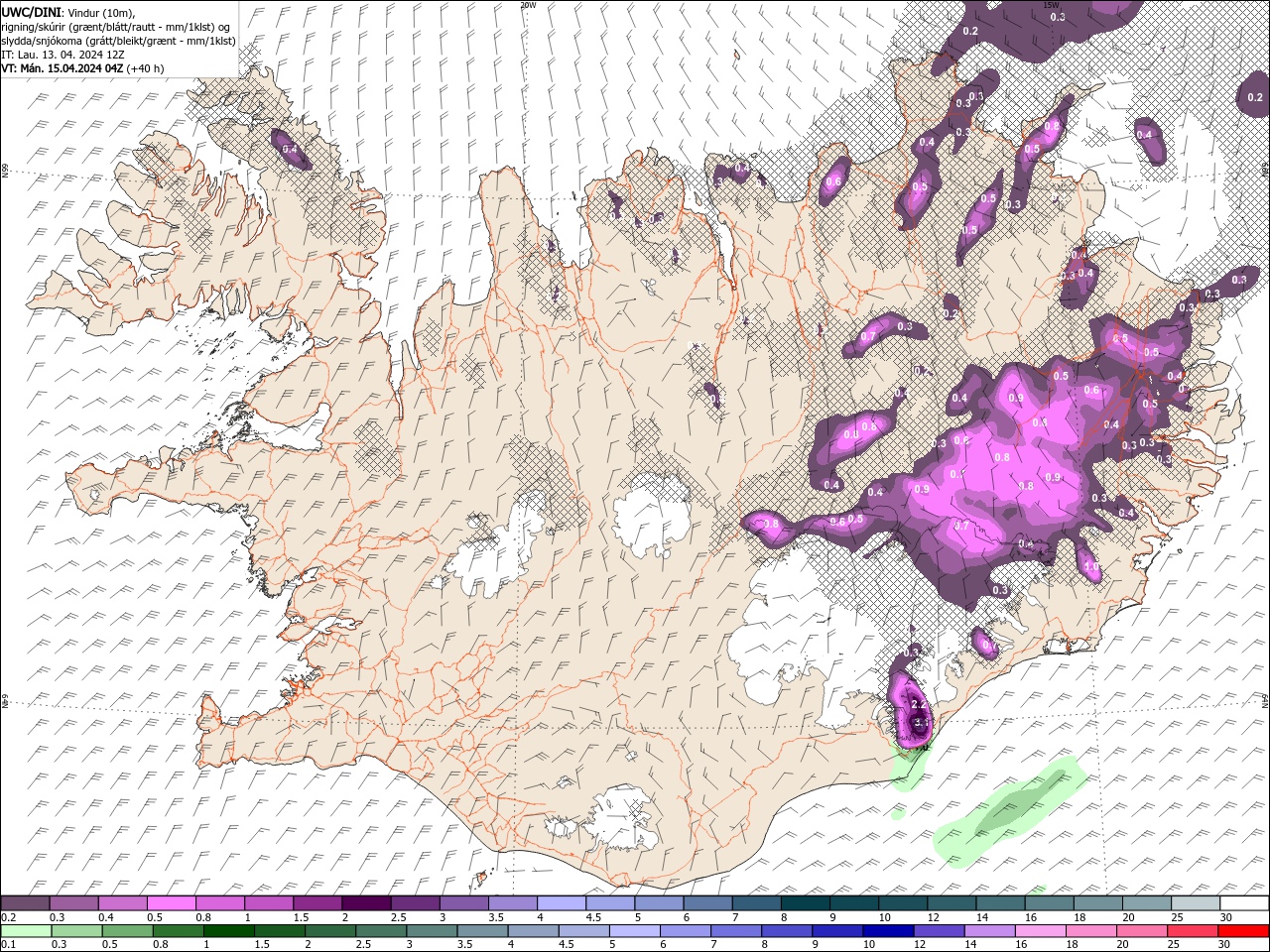Click the 'IT: Lau. 13. 04. 2024 12Z' line

click(x=64, y=55)
